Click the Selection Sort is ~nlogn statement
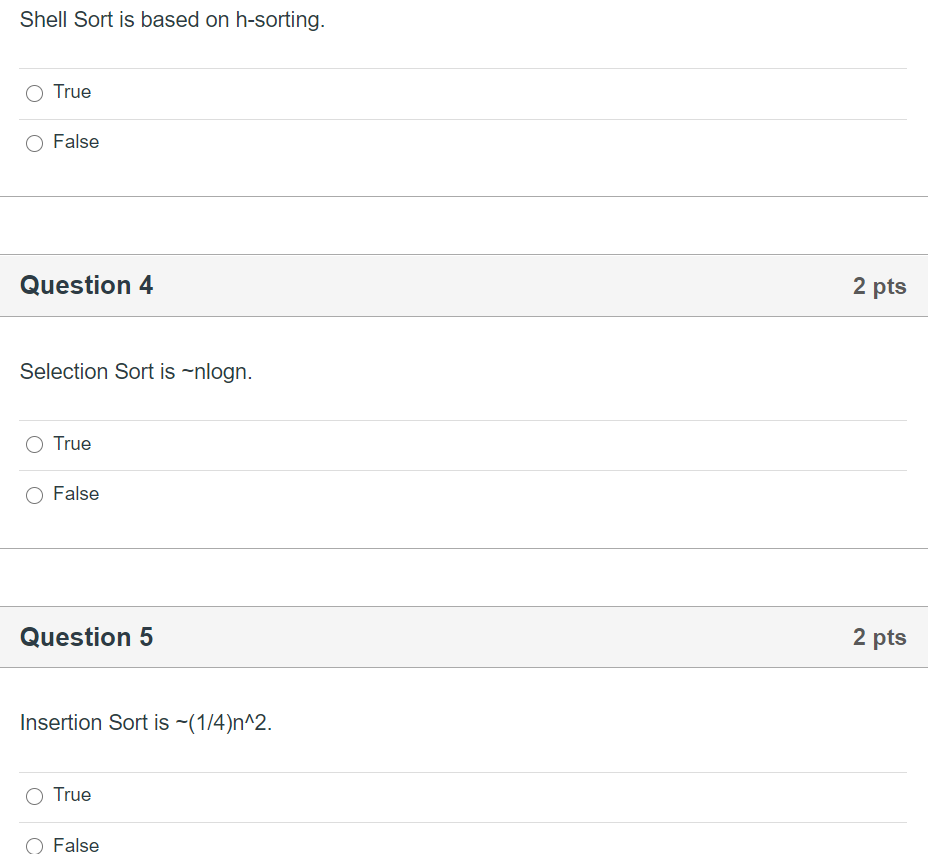The image size is (928, 854). coord(136,371)
